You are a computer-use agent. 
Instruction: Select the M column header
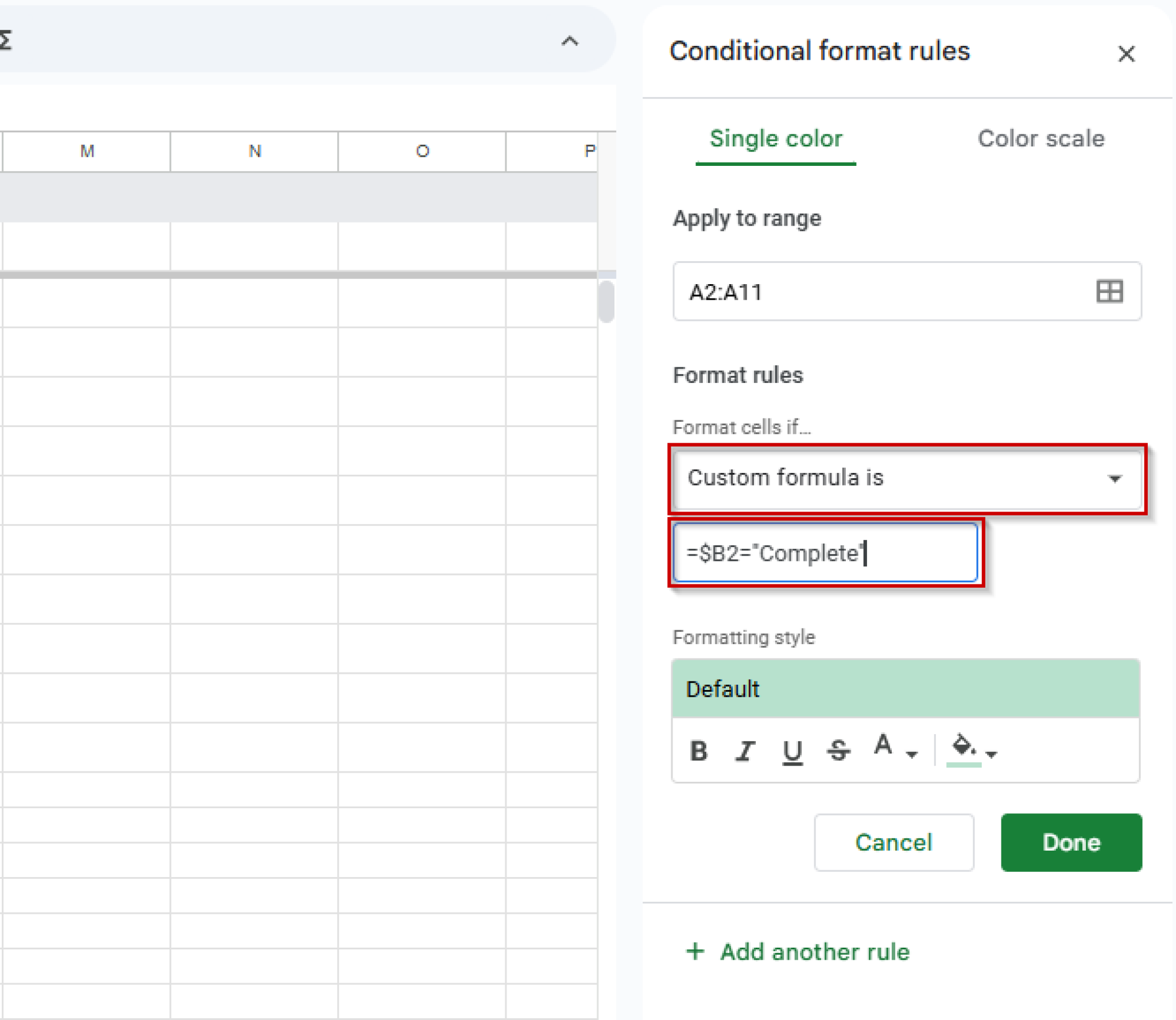tap(86, 150)
